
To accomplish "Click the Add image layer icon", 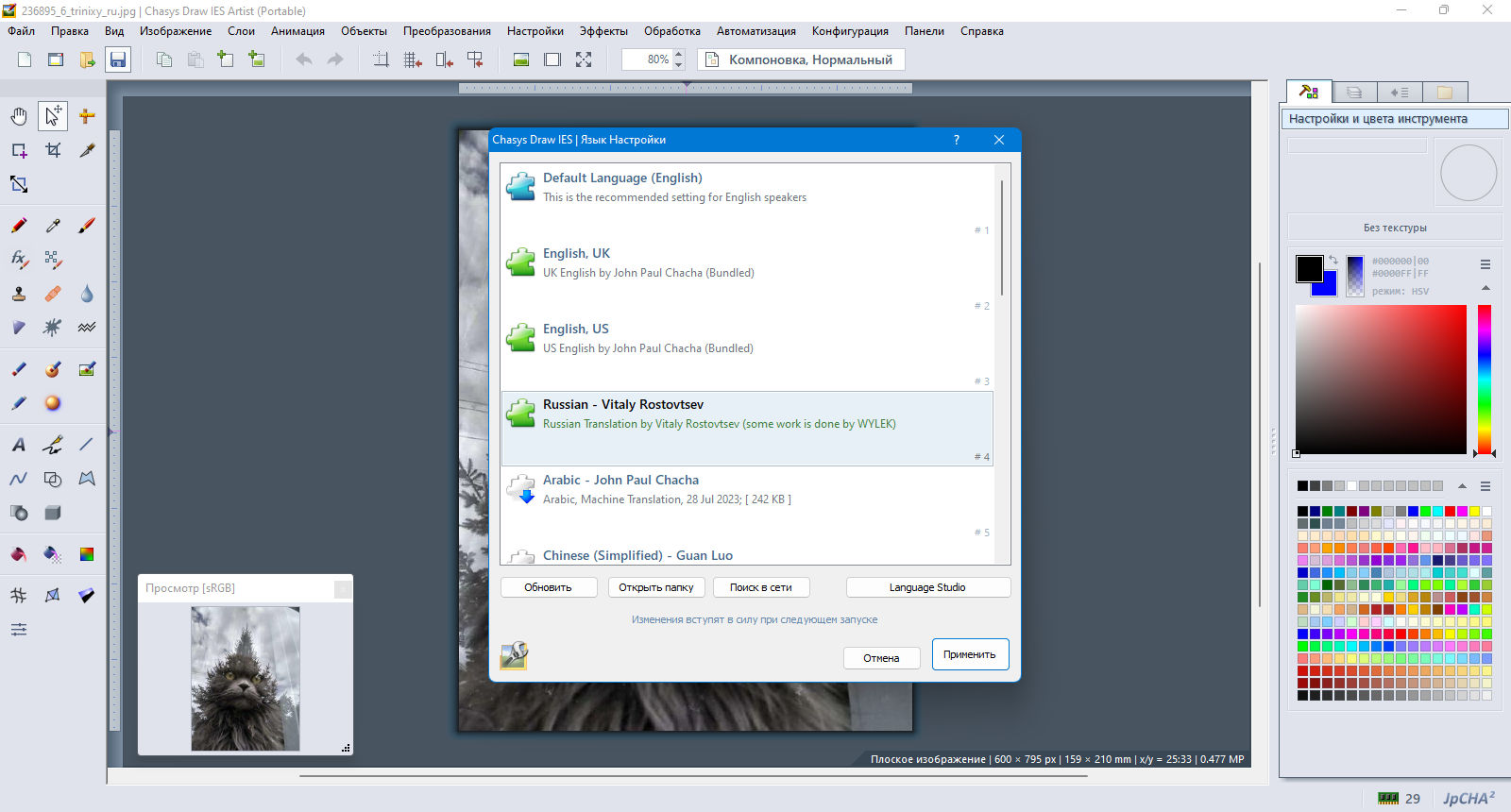I will point(257,59).
